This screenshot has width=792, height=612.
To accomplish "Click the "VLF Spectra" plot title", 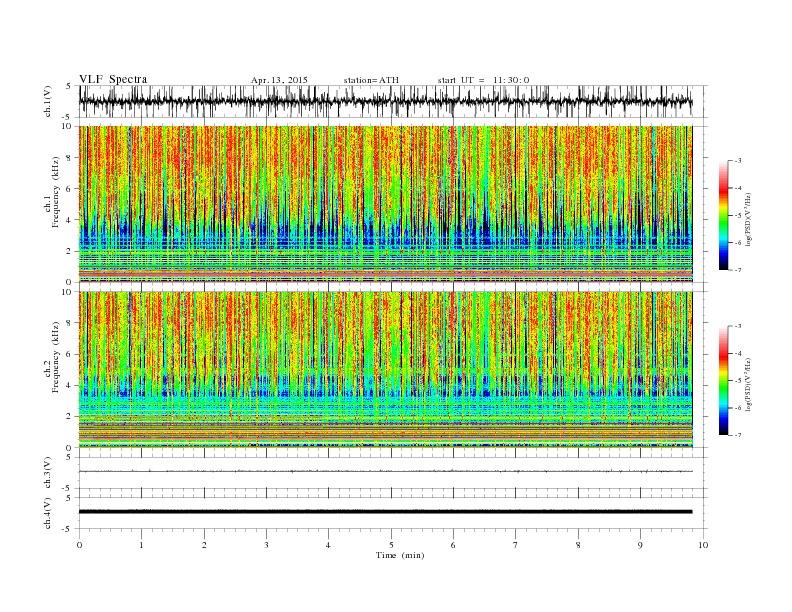I will pyautogui.click(x=113, y=79).
